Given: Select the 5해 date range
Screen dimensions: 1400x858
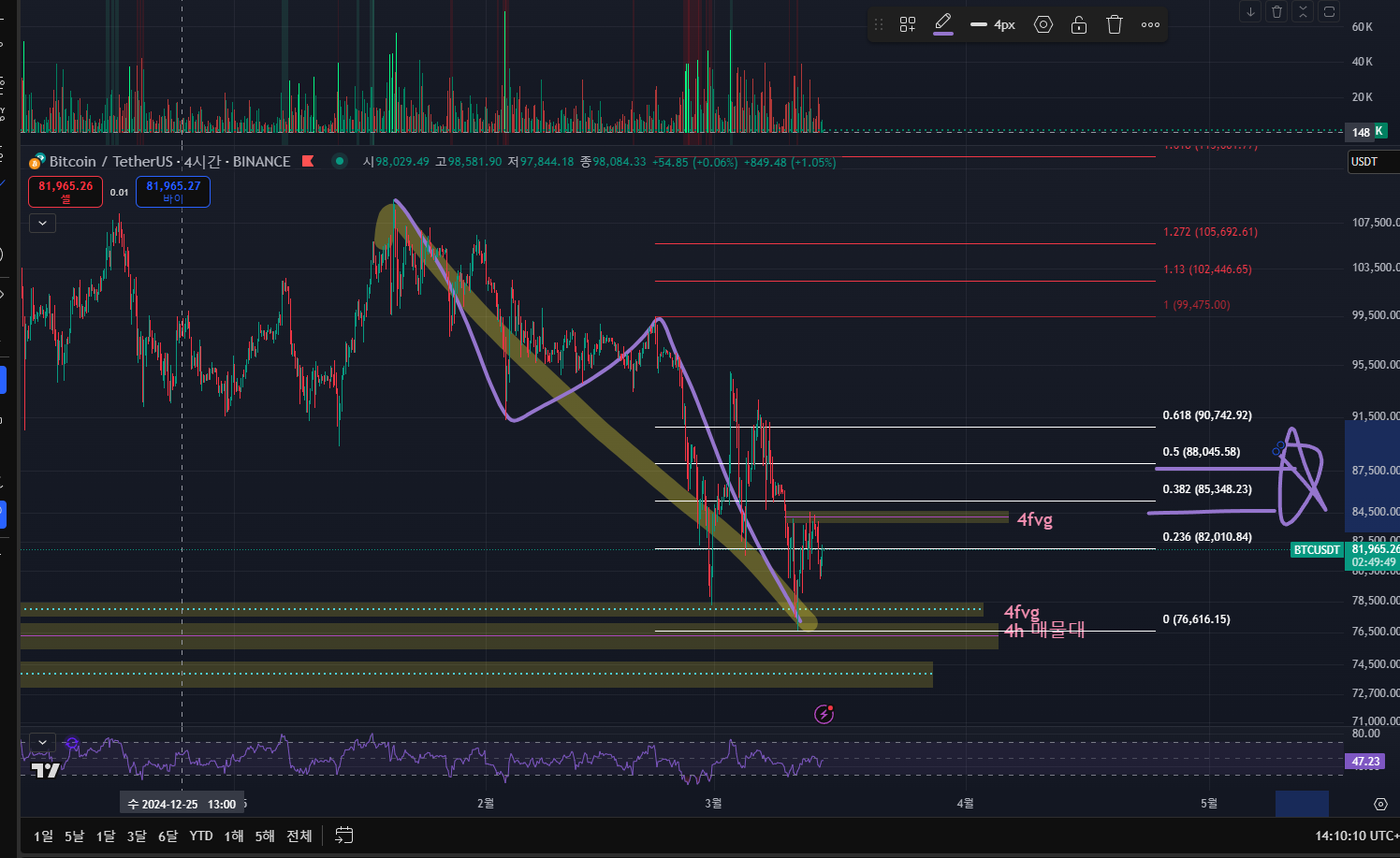Looking at the screenshot, I should coord(265,836).
